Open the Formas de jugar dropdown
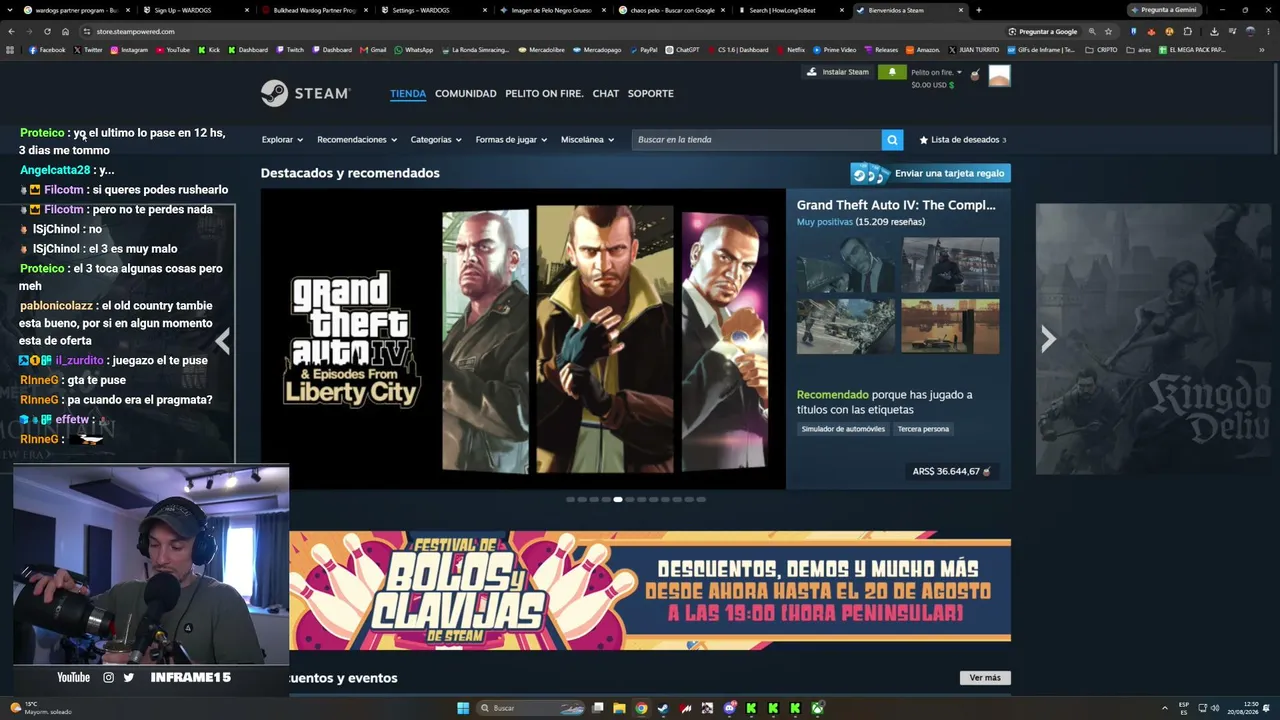 tap(511, 140)
